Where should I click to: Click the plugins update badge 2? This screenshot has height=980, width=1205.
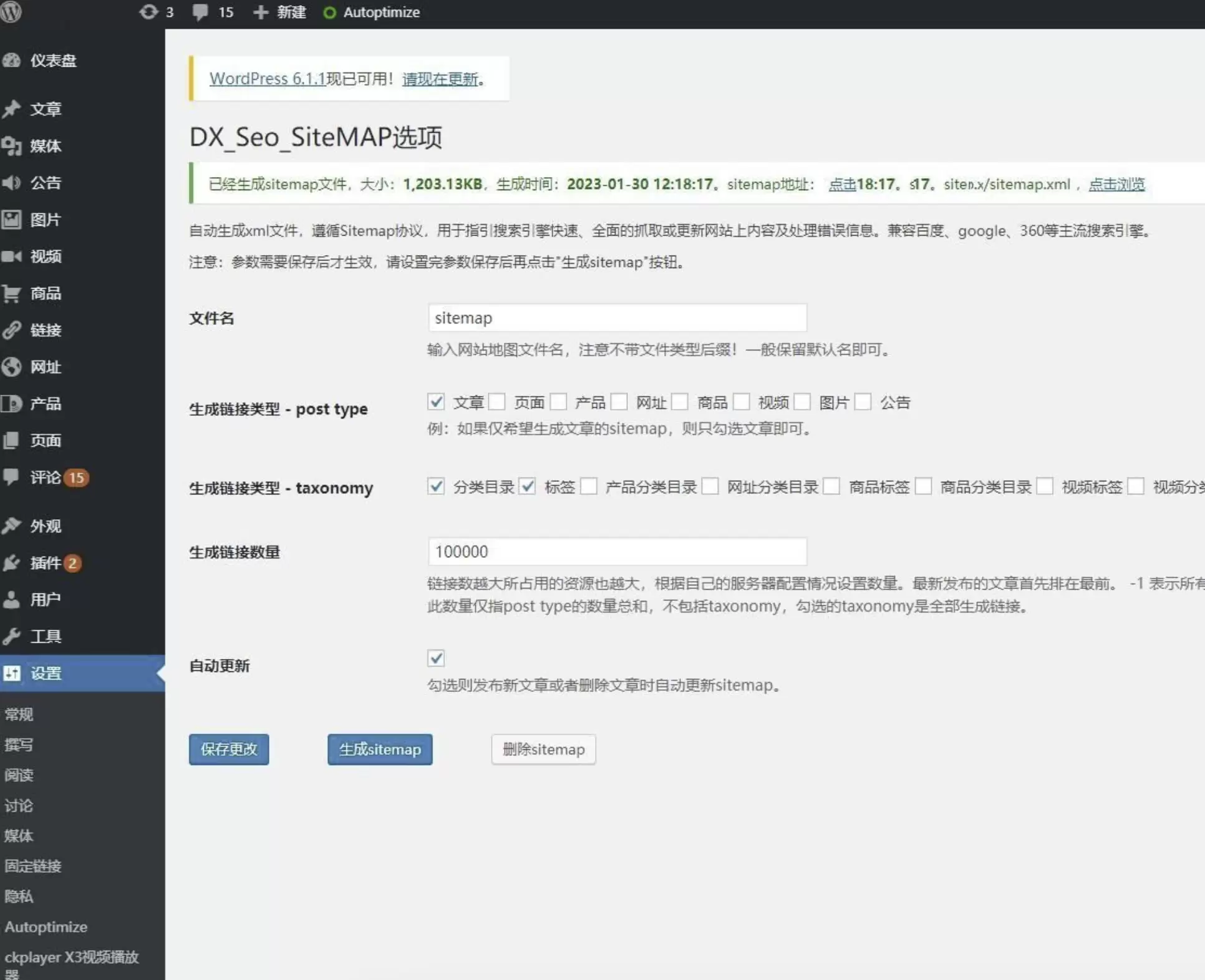(x=72, y=564)
